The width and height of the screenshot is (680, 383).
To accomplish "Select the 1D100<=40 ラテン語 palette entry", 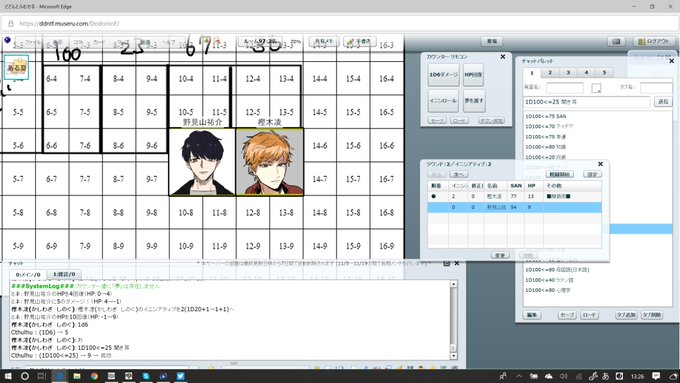I will pyautogui.click(x=549, y=280).
